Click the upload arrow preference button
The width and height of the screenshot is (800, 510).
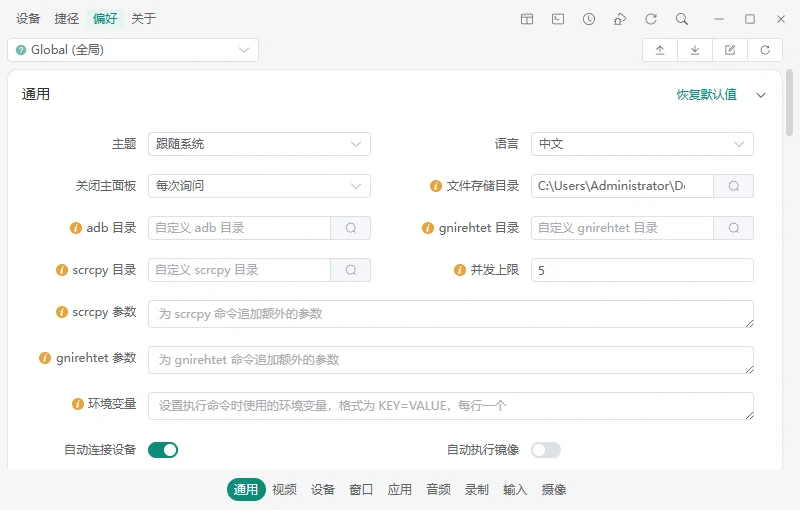660,50
